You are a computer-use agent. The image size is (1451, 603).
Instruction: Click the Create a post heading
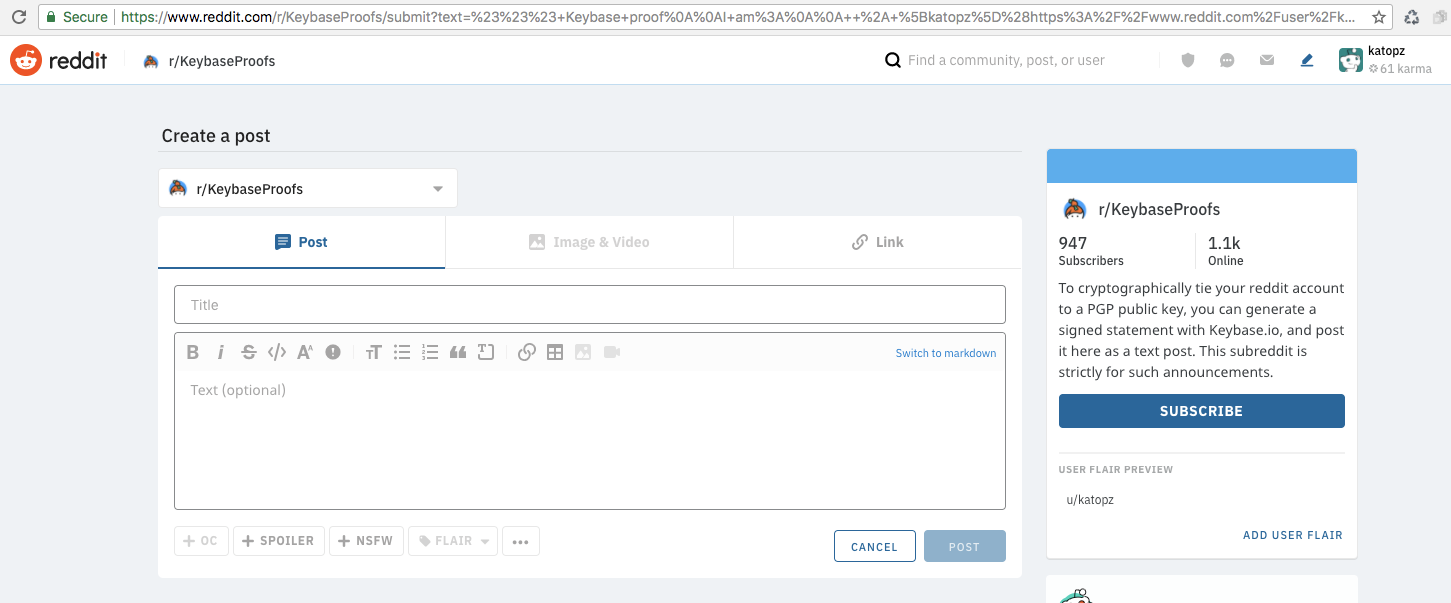click(216, 136)
